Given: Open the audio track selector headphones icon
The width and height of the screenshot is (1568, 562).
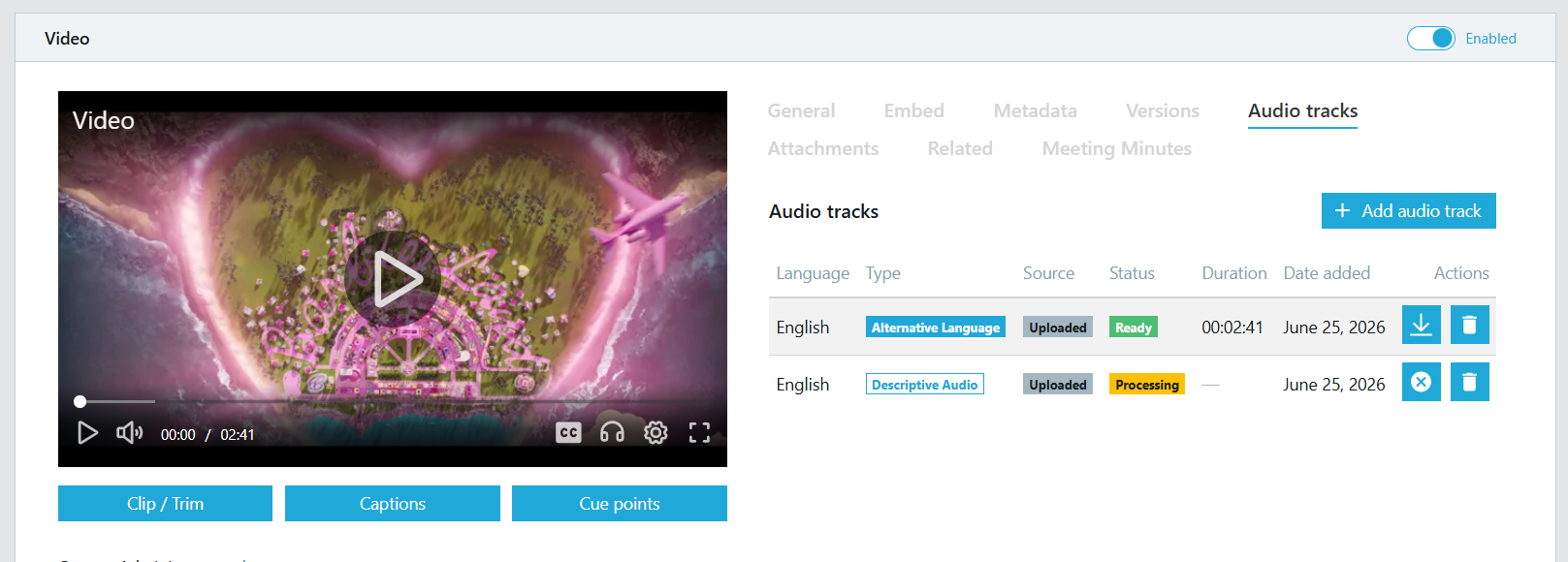Looking at the screenshot, I should [x=612, y=432].
